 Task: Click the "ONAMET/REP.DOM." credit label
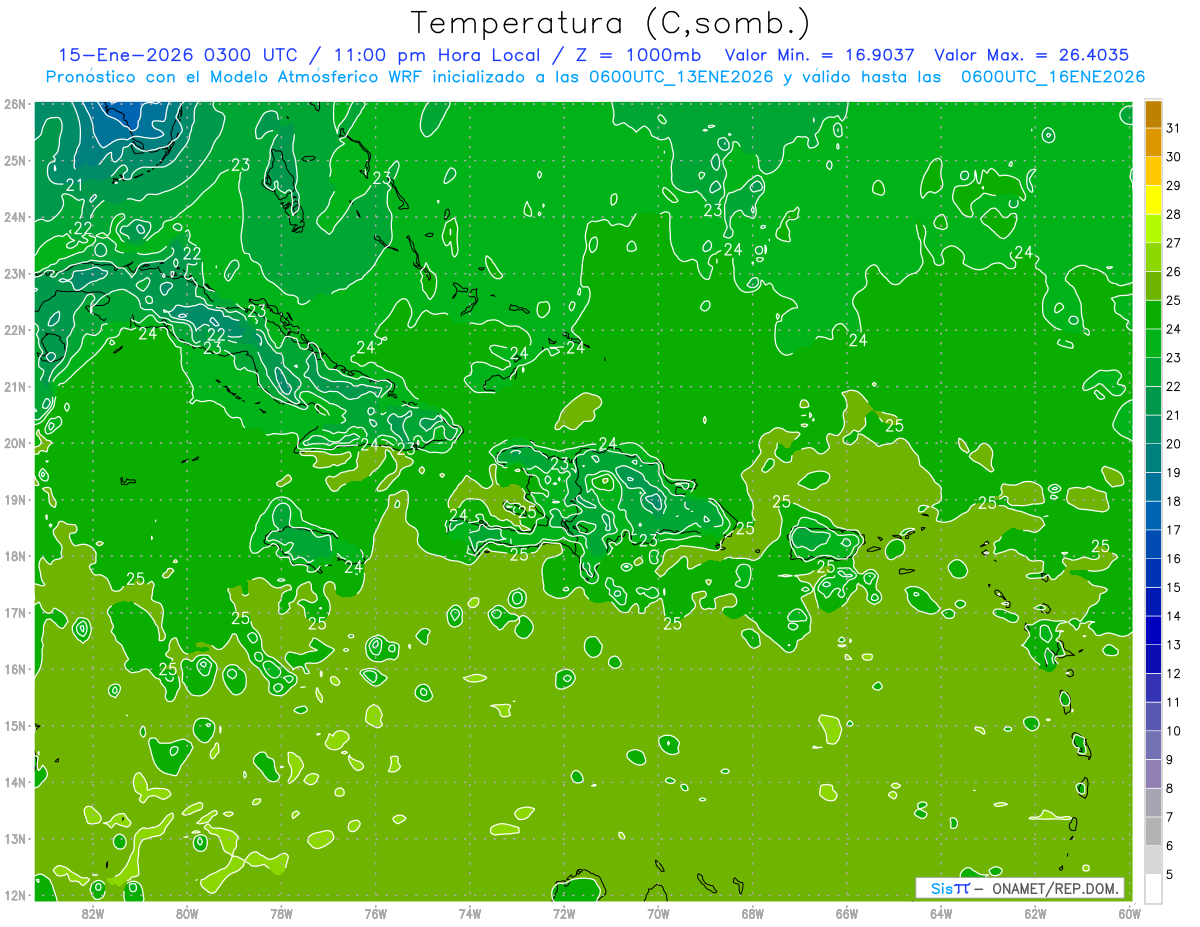(1055, 888)
